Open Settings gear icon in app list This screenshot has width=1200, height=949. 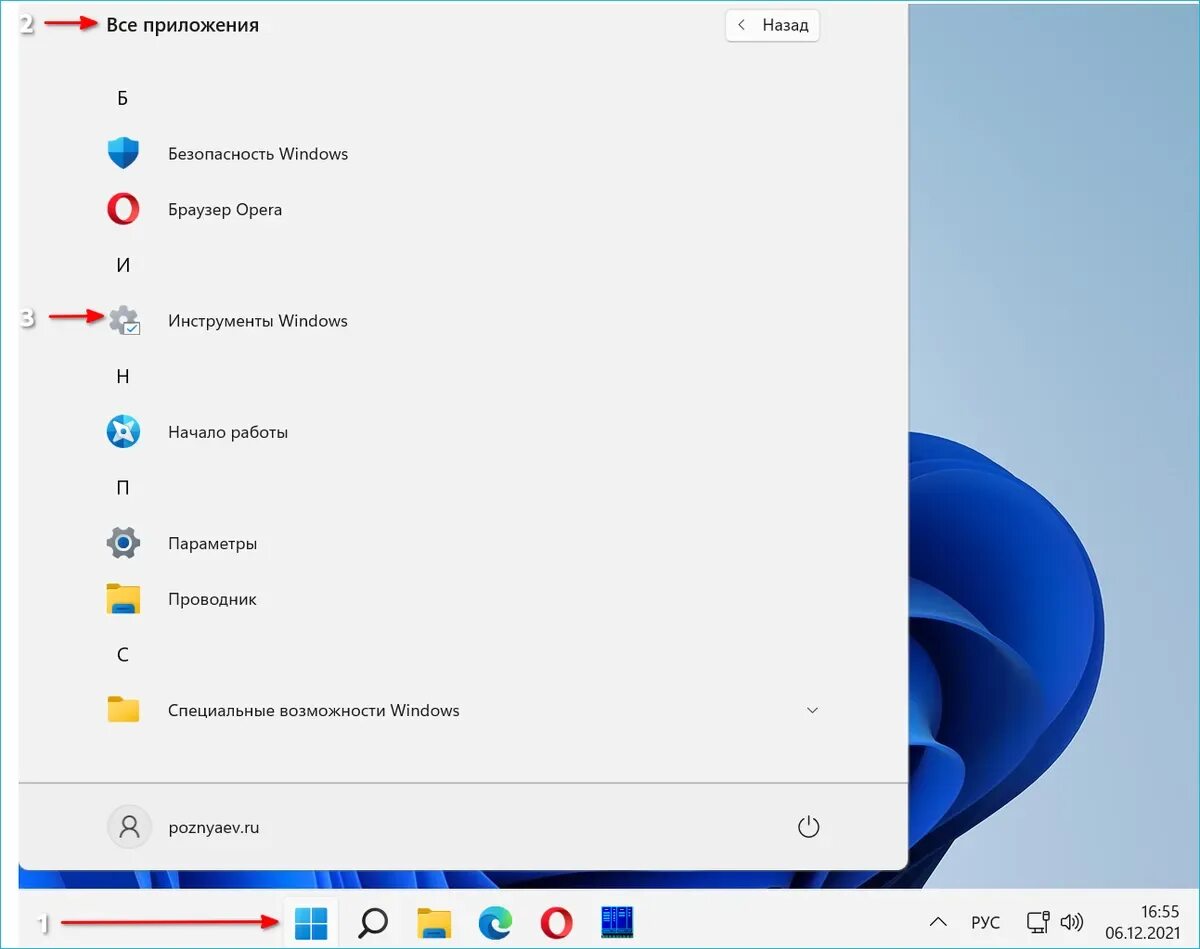(123, 543)
